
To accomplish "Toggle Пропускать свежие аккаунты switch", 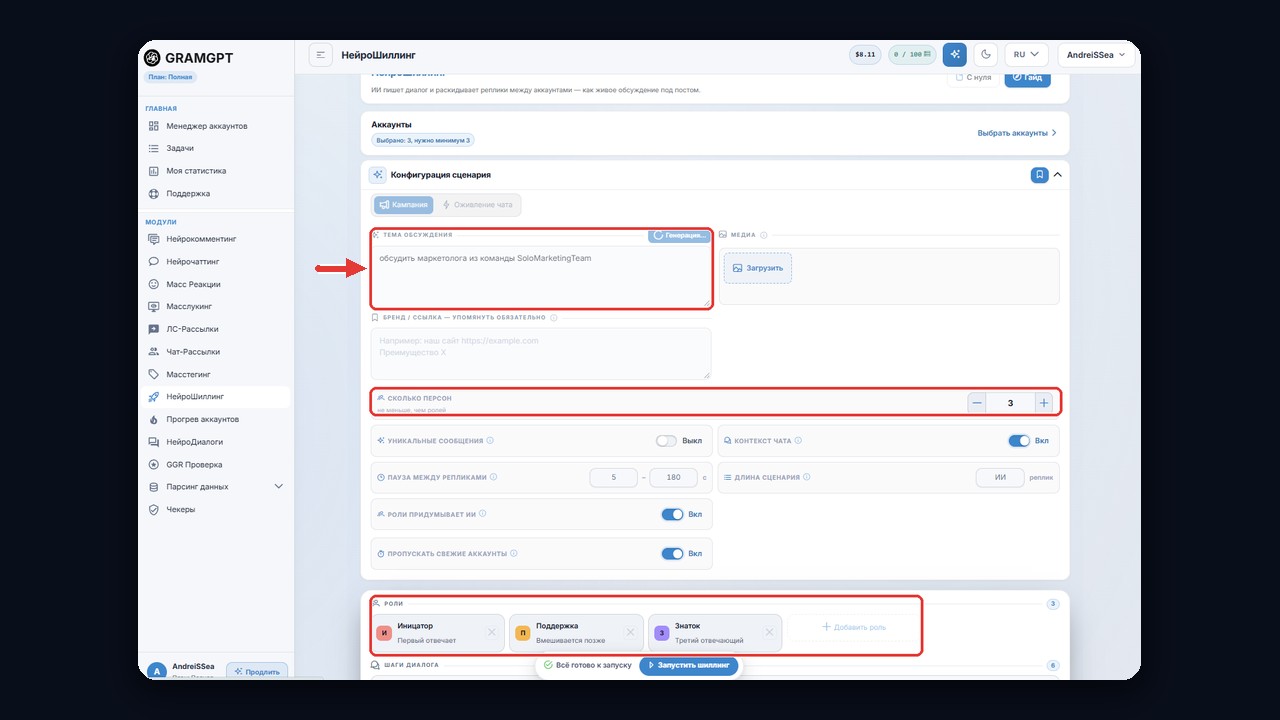I will click(672, 553).
